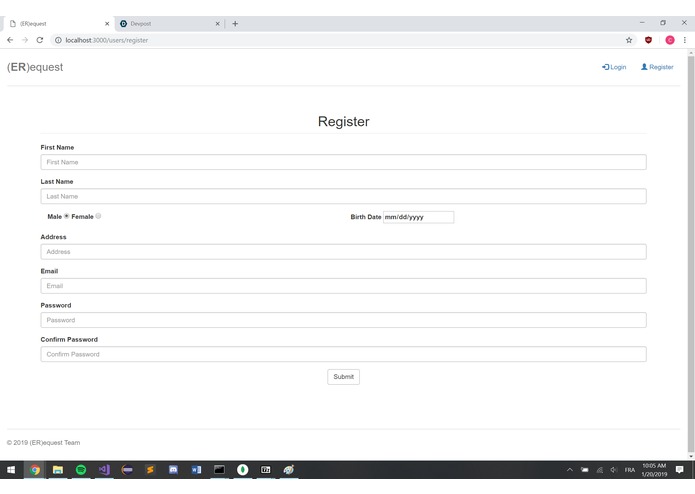Select the Male radio button
The height and width of the screenshot is (494, 695).
66,216
